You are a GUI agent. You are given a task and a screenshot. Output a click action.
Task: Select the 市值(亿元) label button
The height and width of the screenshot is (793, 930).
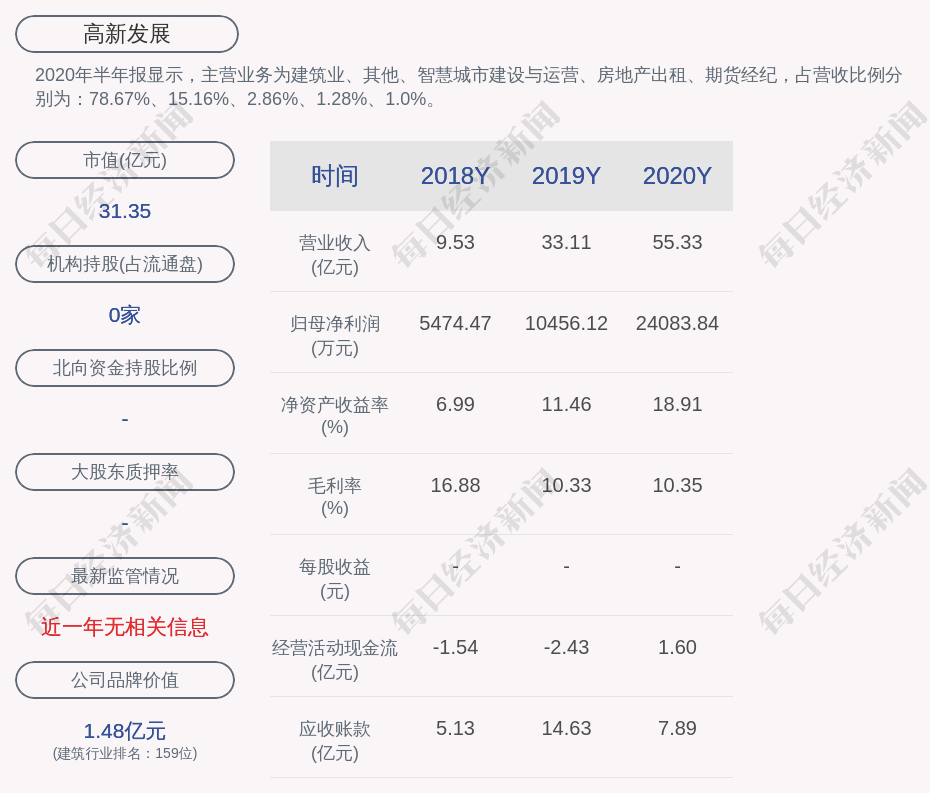point(125,160)
